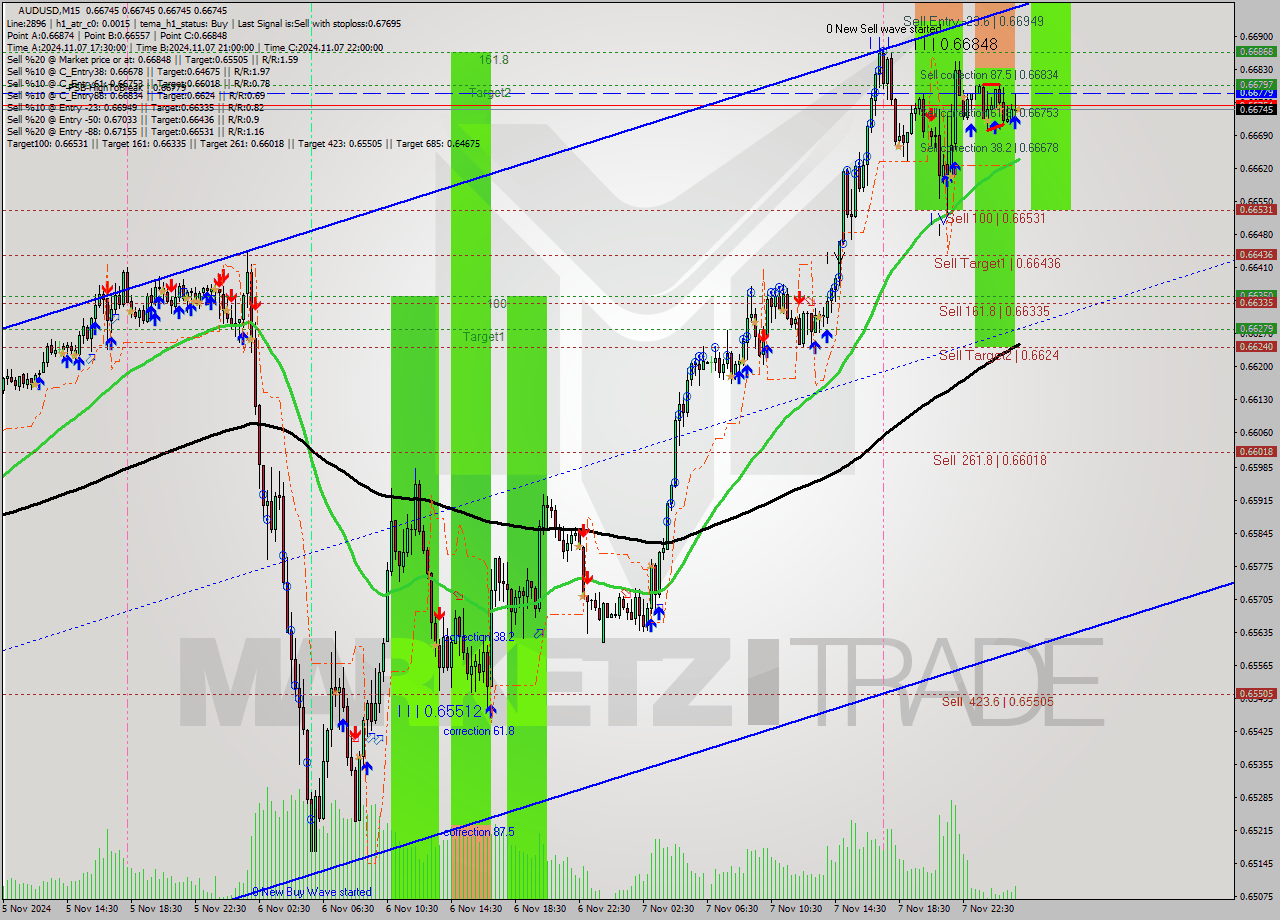Click the 'Time C:2024.11.07 22:00:00' entry

click(322, 47)
